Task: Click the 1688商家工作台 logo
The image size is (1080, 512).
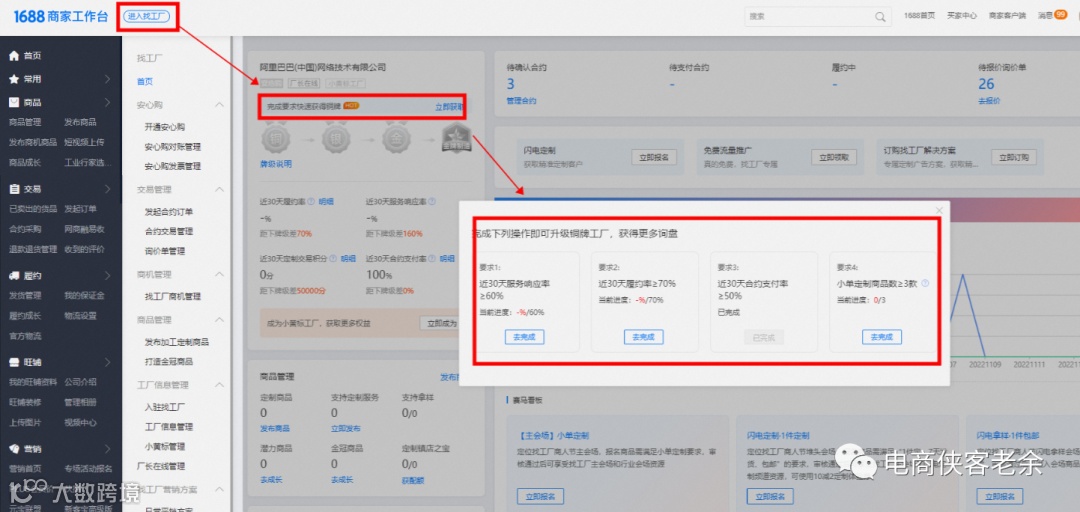Action: 61,17
